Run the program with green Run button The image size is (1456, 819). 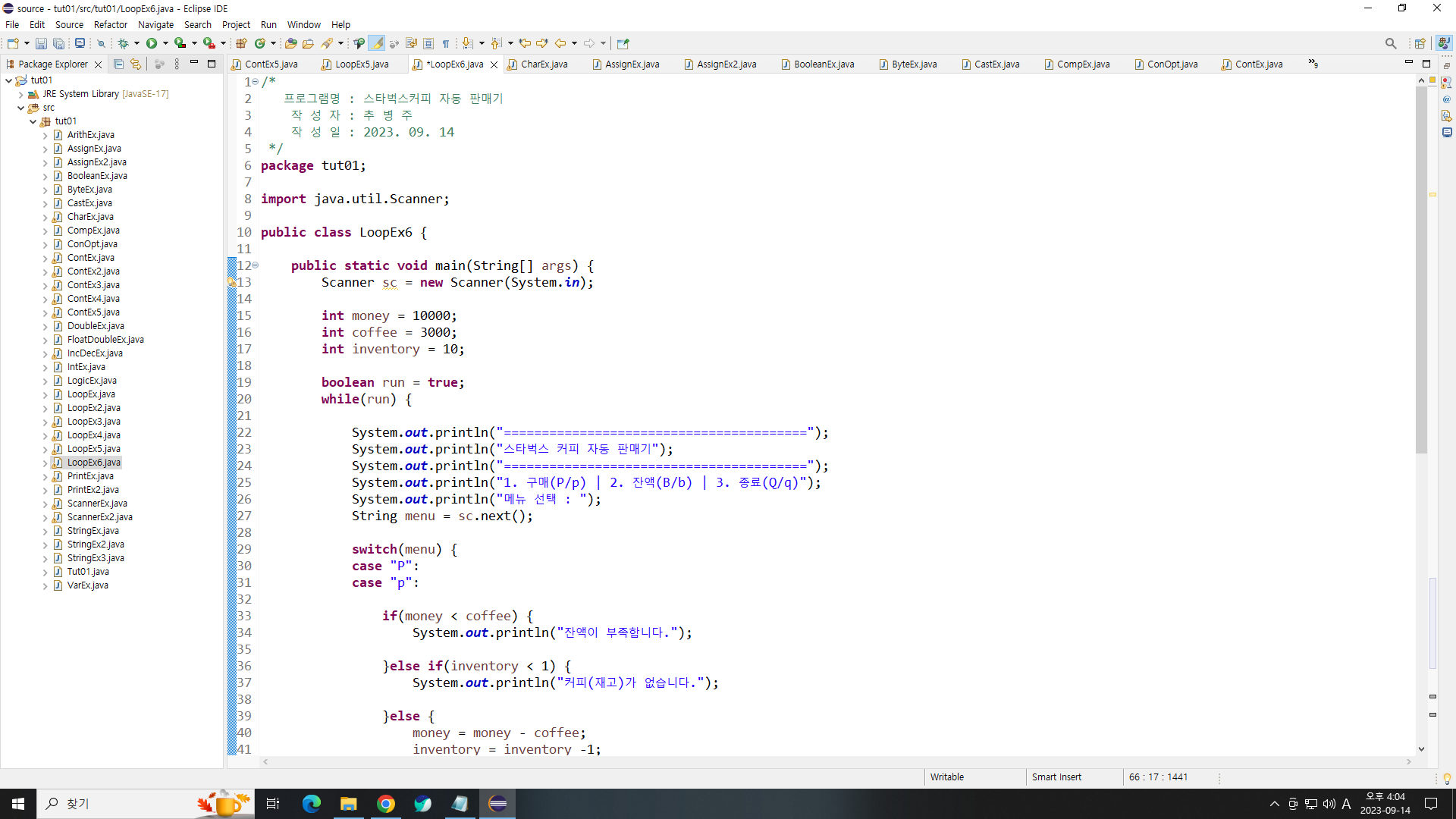[x=152, y=44]
